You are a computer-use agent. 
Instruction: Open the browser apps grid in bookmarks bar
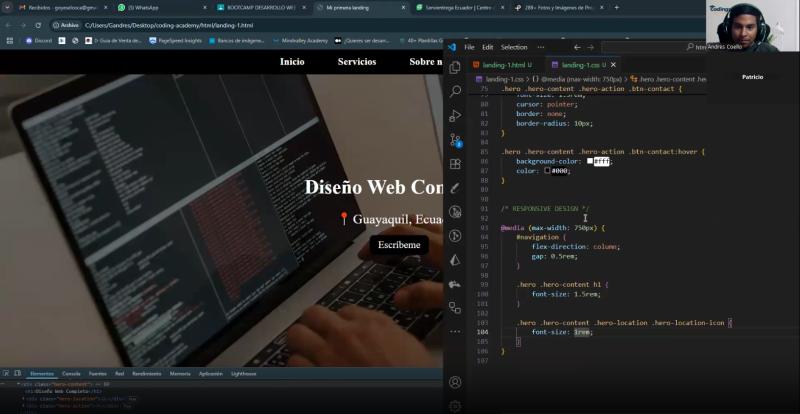9,40
